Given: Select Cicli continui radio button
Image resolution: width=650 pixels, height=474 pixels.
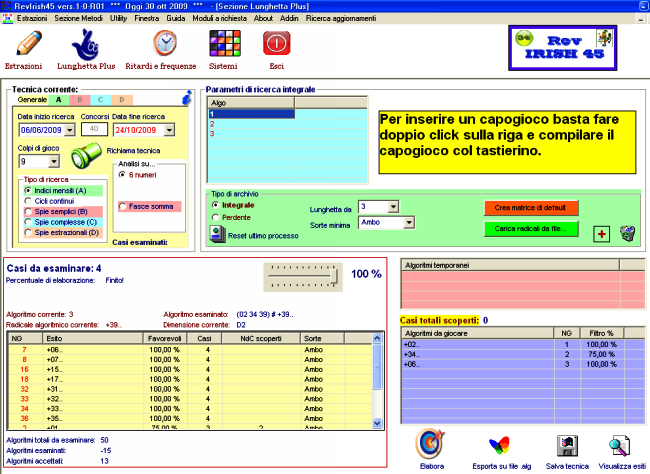Looking at the screenshot, I should coord(28,201).
